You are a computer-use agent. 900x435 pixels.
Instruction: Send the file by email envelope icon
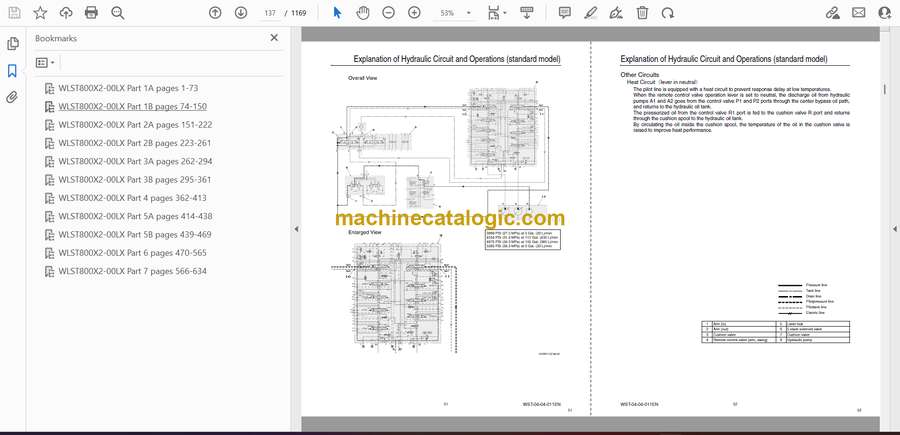pos(859,13)
